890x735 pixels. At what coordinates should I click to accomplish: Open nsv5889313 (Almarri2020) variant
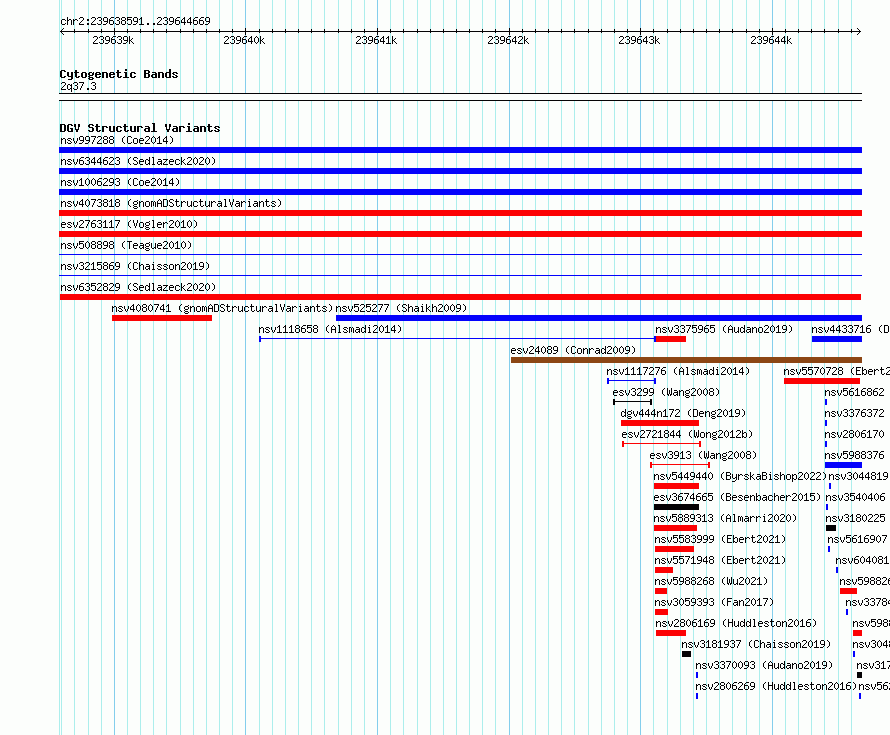pos(725,518)
